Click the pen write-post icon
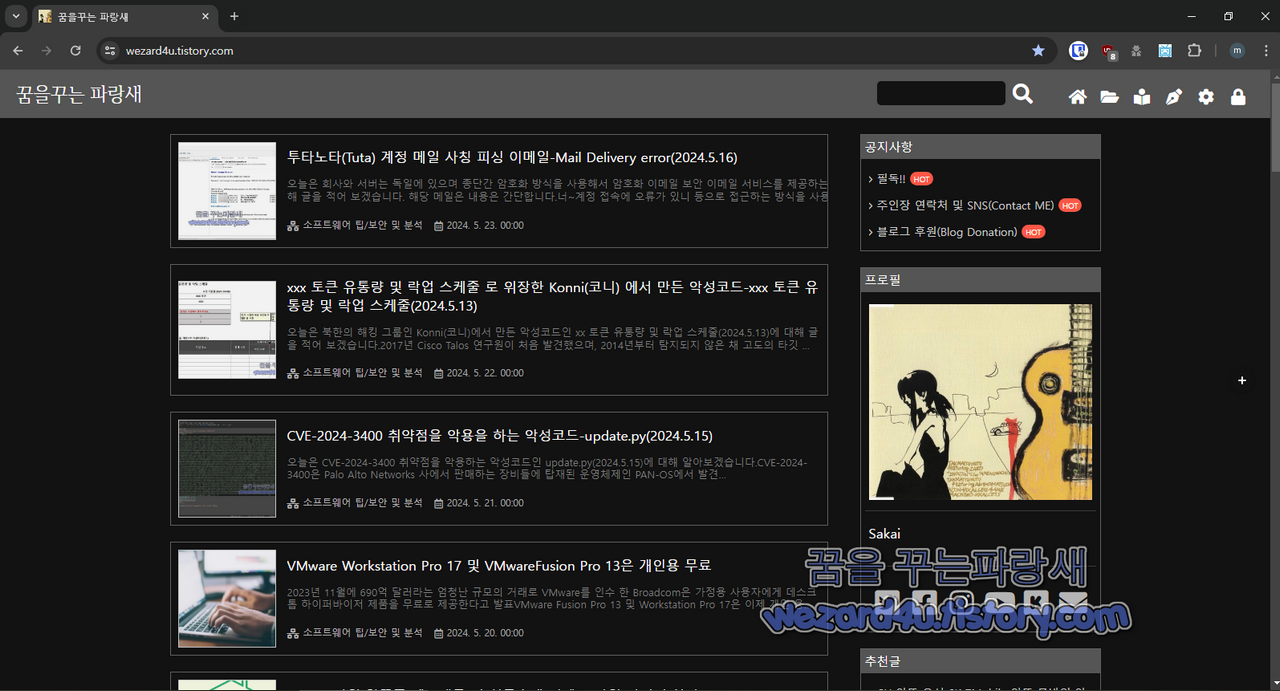The width and height of the screenshot is (1280, 691). [1174, 97]
